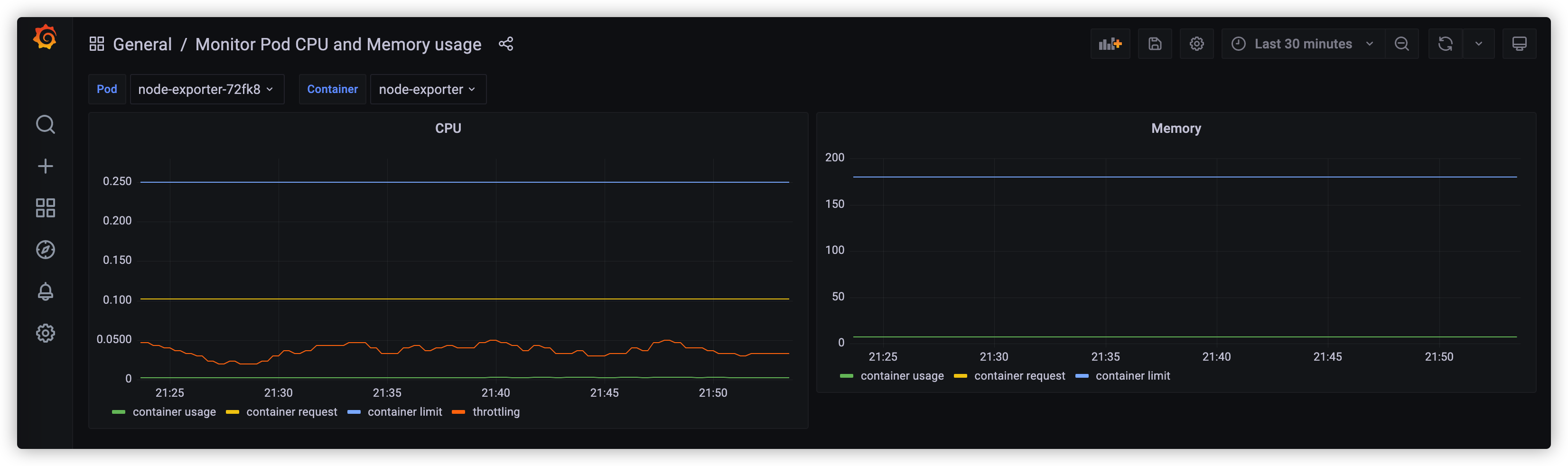Open the Last 30 minutes time picker
The image size is (1568, 466).
pyautogui.click(x=1303, y=44)
